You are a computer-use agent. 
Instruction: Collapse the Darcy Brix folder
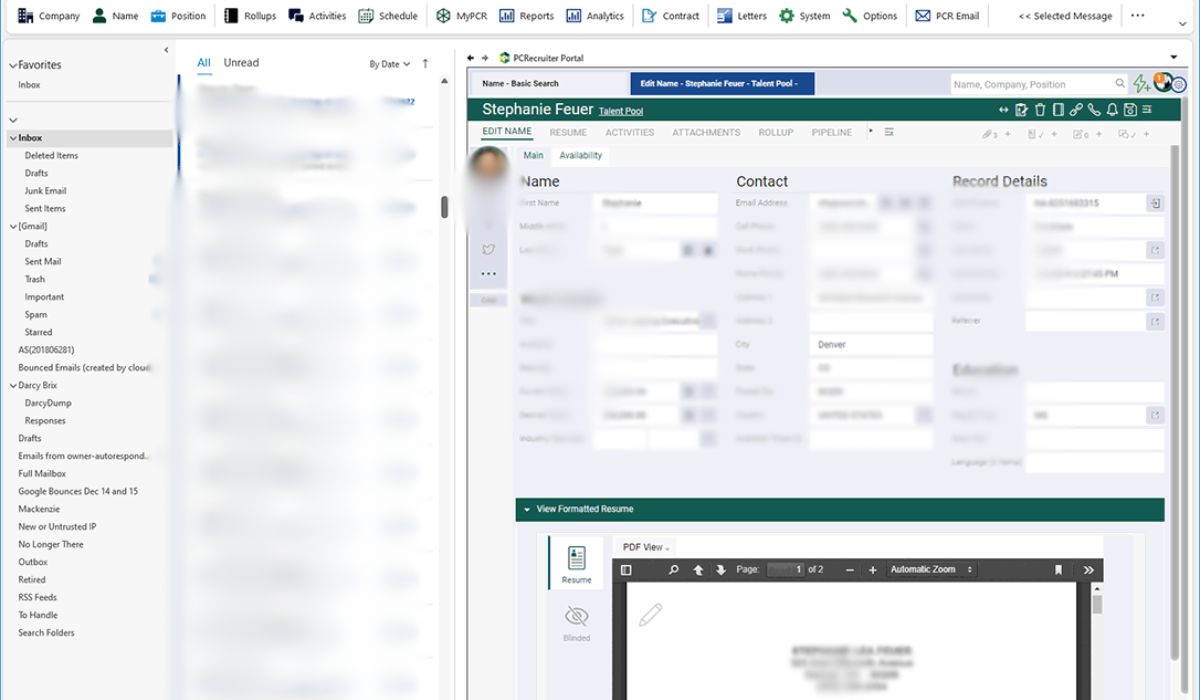tap(13, 385)
